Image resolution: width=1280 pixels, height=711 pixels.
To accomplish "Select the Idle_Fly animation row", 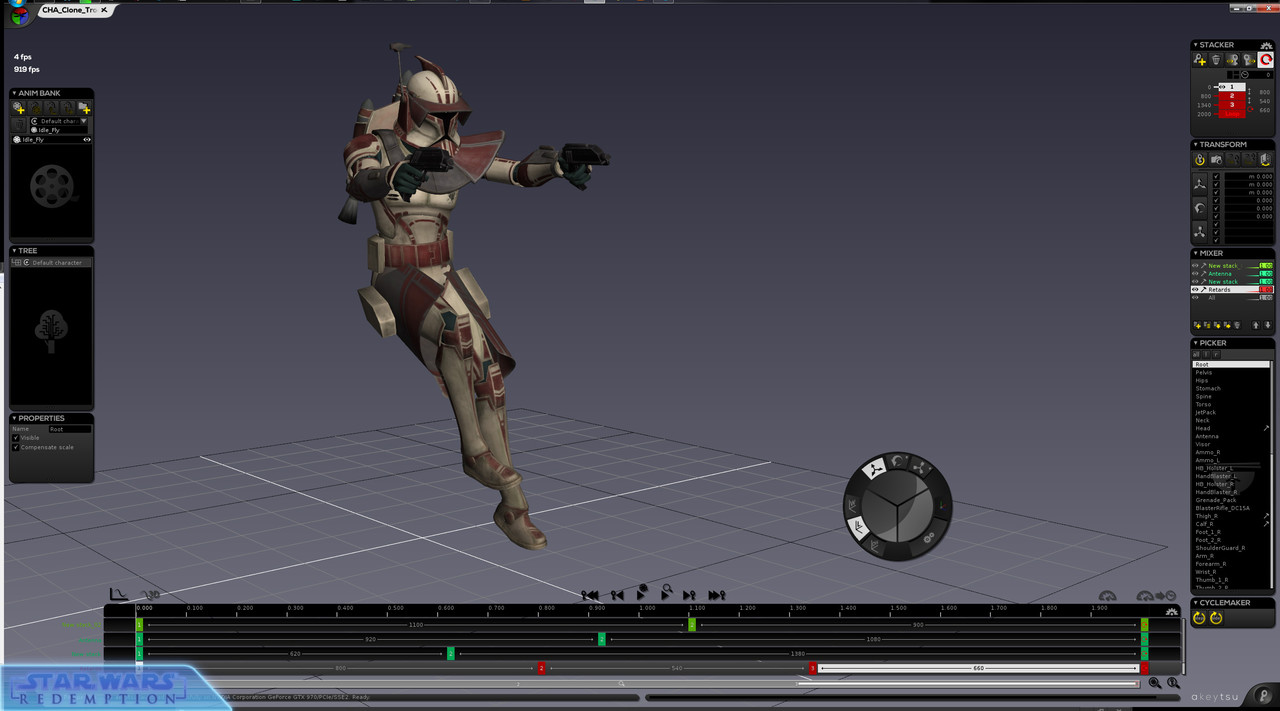I will [51, 140].
